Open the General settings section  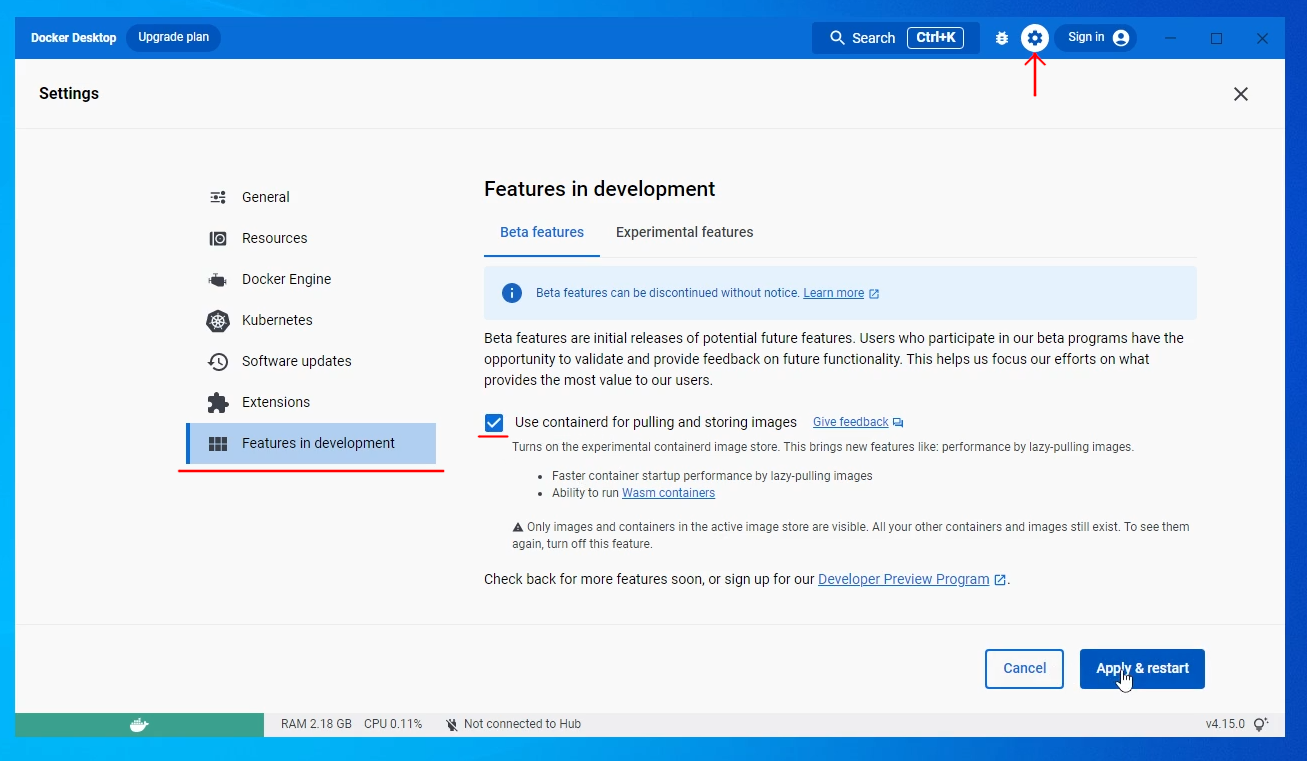click(x=311, y=197)
